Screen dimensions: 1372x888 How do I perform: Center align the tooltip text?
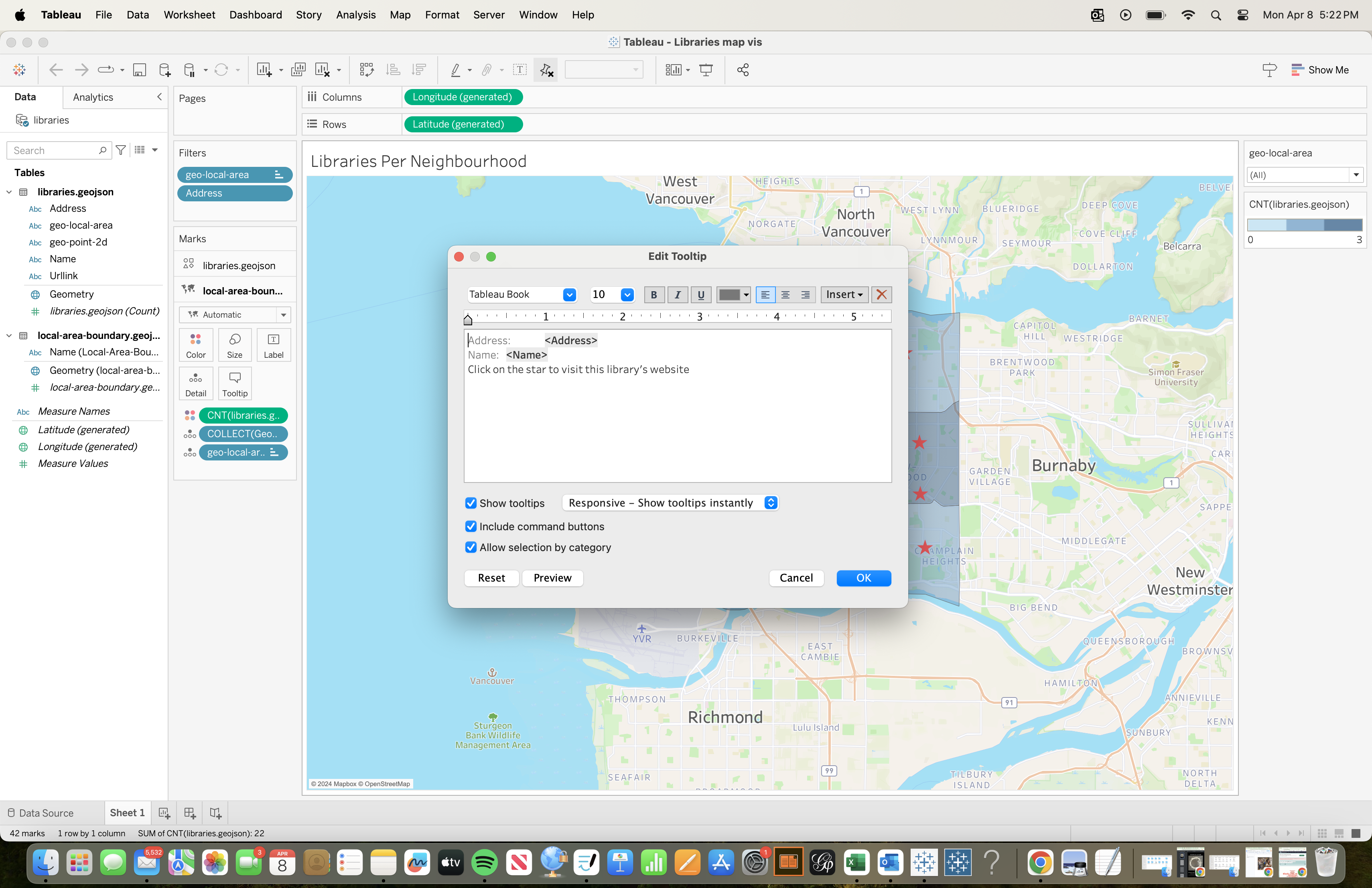point(785,294)
